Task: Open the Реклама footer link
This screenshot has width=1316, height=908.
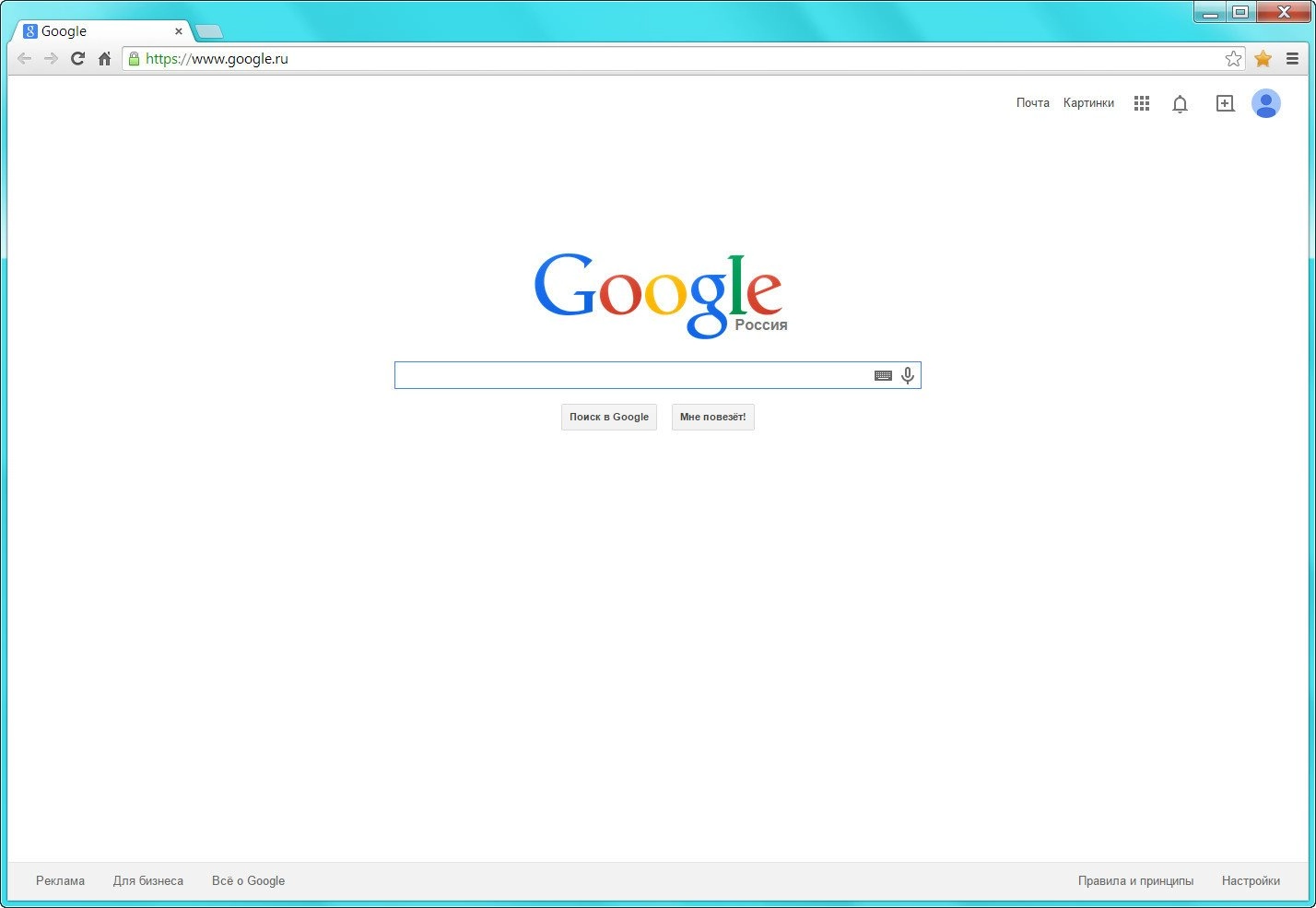Action: [61, 880]
